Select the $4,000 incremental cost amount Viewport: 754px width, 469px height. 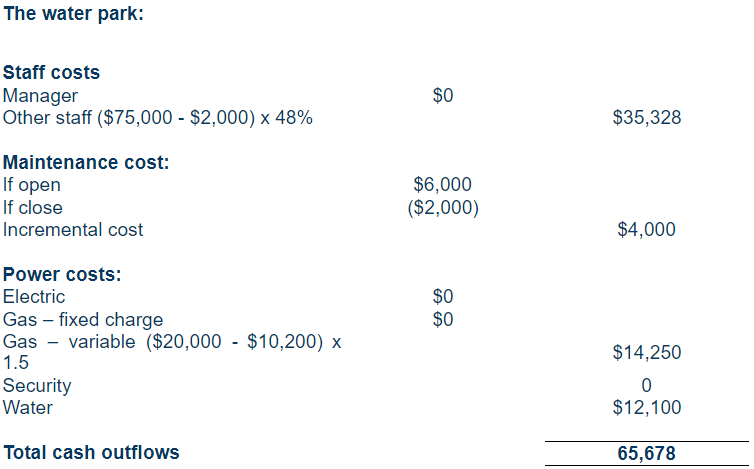click(x=646, y=229)
